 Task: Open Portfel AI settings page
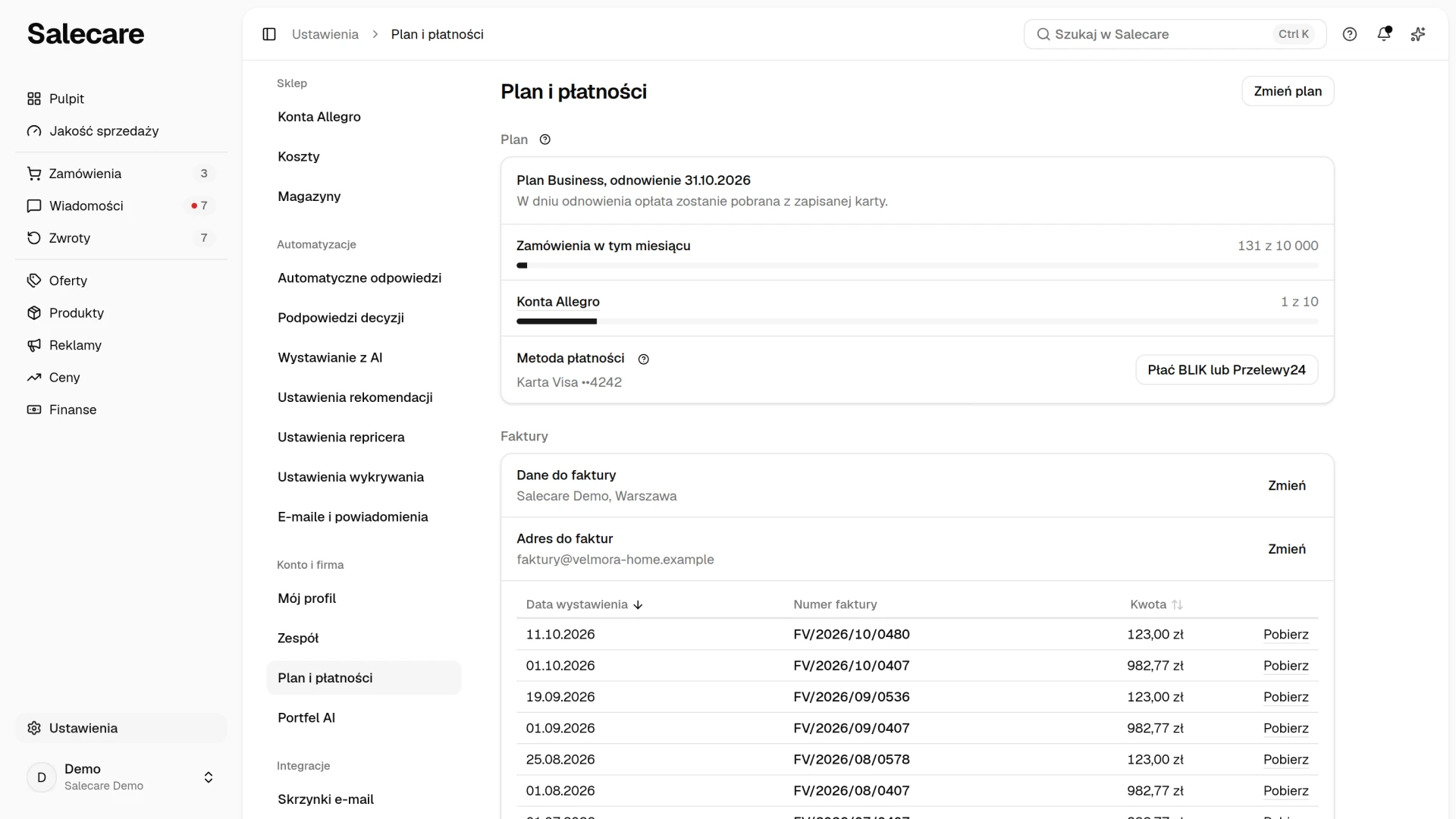click(x=364, y=717)
